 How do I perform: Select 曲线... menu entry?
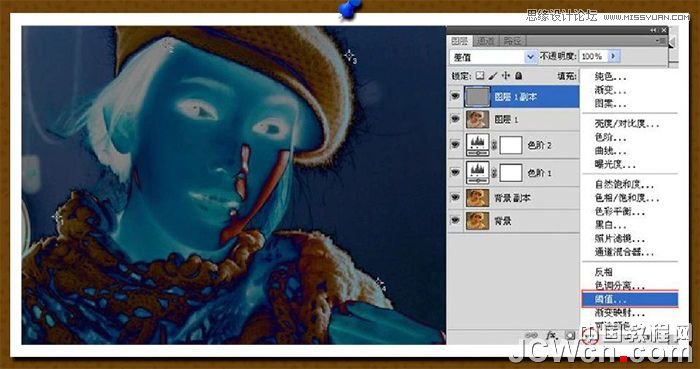click(x=610, y=151)
